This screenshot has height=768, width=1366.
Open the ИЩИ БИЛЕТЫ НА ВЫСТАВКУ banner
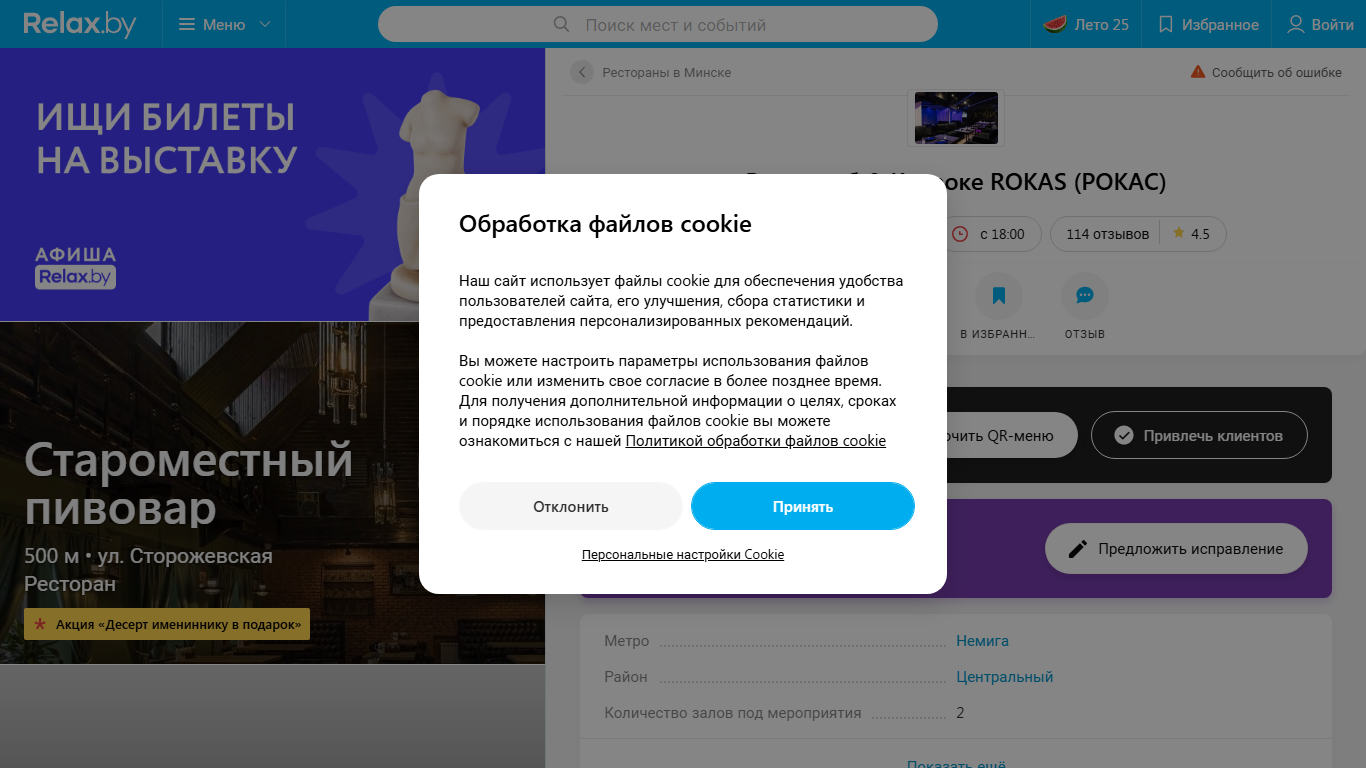pyautogui.click(x=272, y=184)
